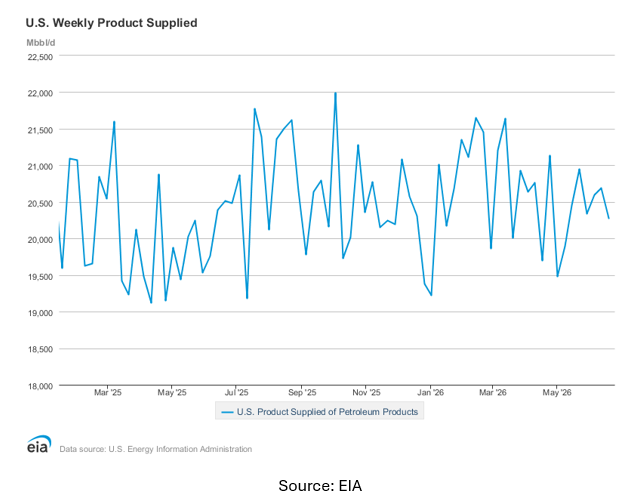The height and width of the screenshot is (504, 640).
Task: Click the 19,000 y-axis label
Action: 40,313
